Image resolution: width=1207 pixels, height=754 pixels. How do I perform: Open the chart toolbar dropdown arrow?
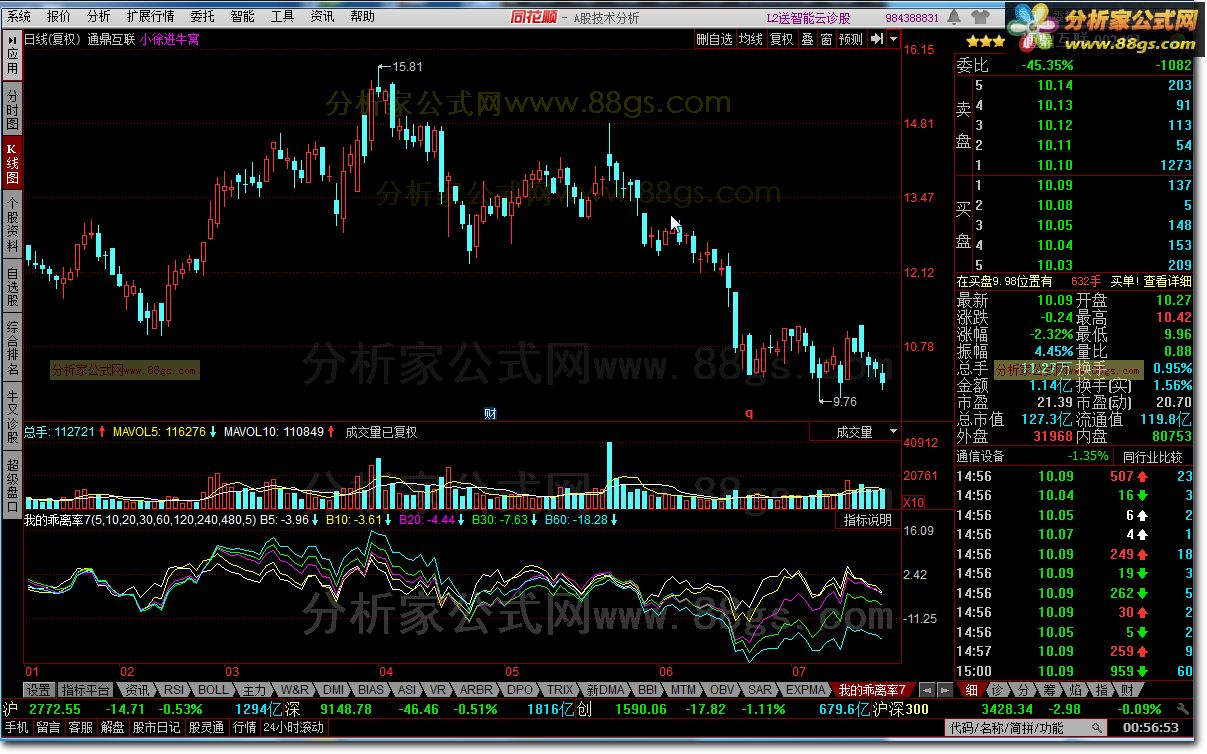(x=892, y=39)
